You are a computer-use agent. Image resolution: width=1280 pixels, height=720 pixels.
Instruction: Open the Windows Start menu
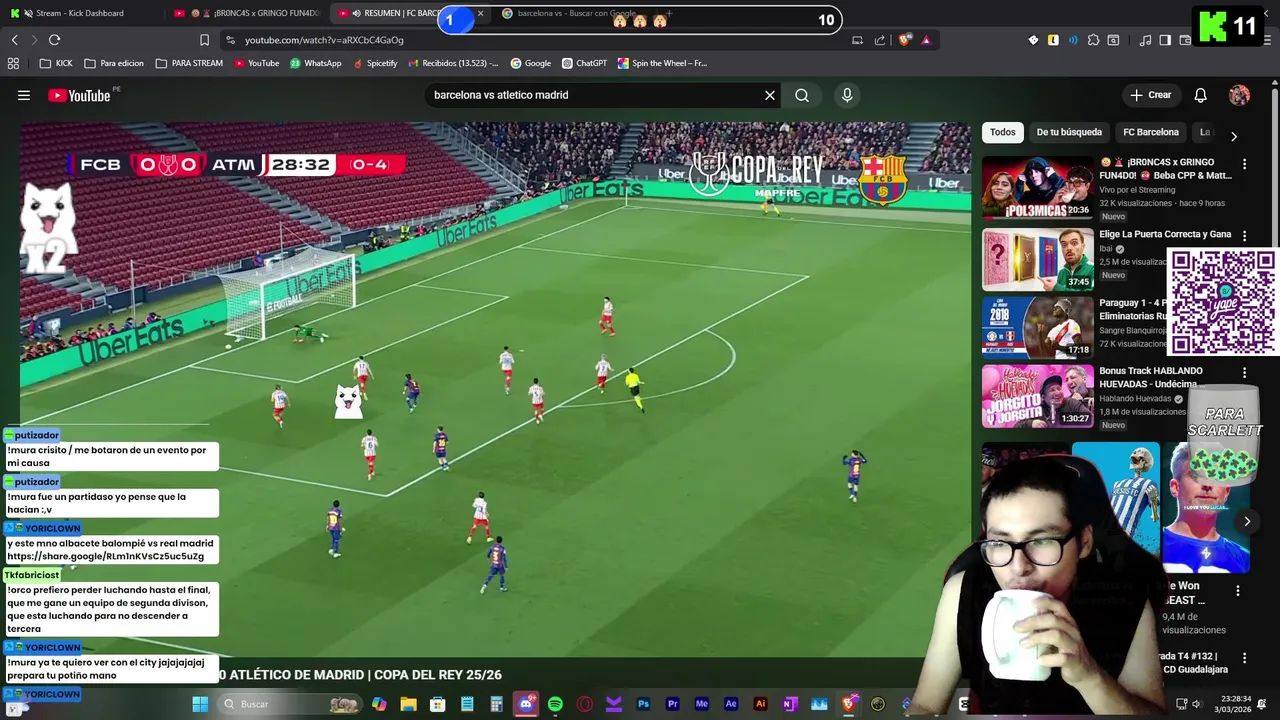coord(200,704)
